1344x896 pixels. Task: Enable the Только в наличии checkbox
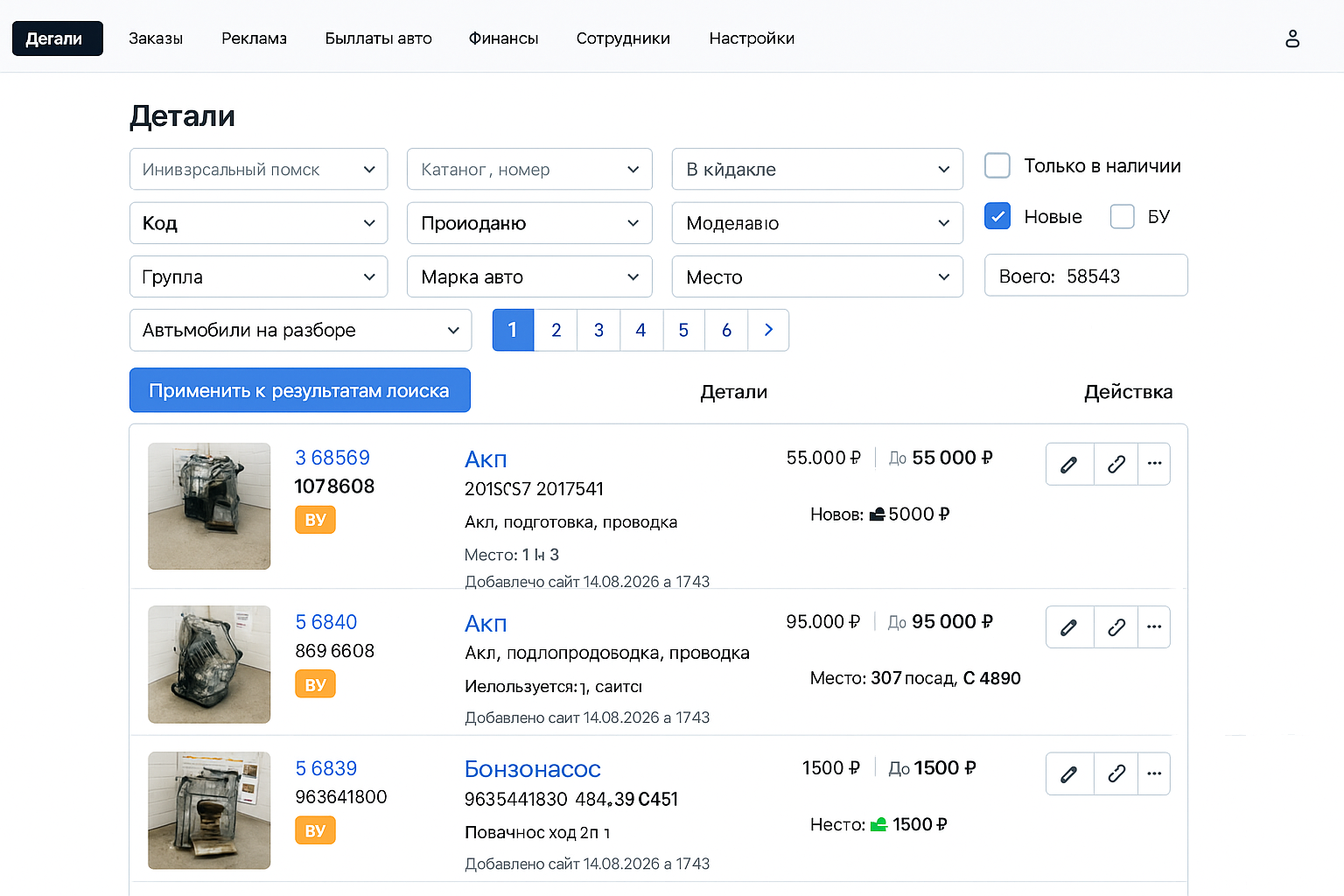(997, 166)
